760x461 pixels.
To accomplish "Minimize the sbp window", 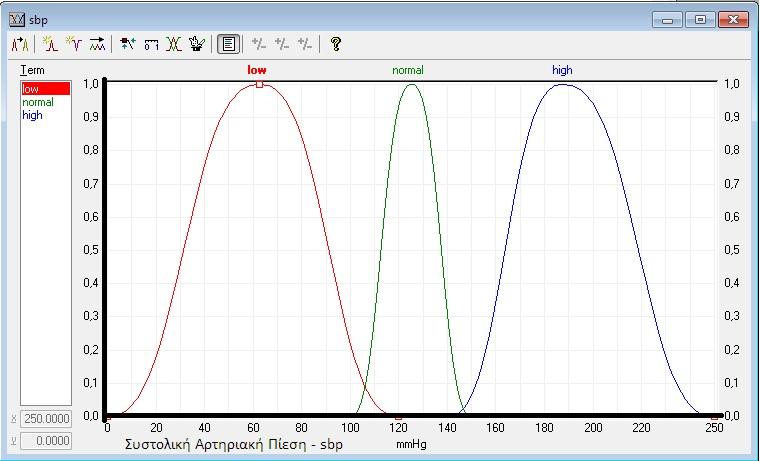I will [x=667, y=20].
